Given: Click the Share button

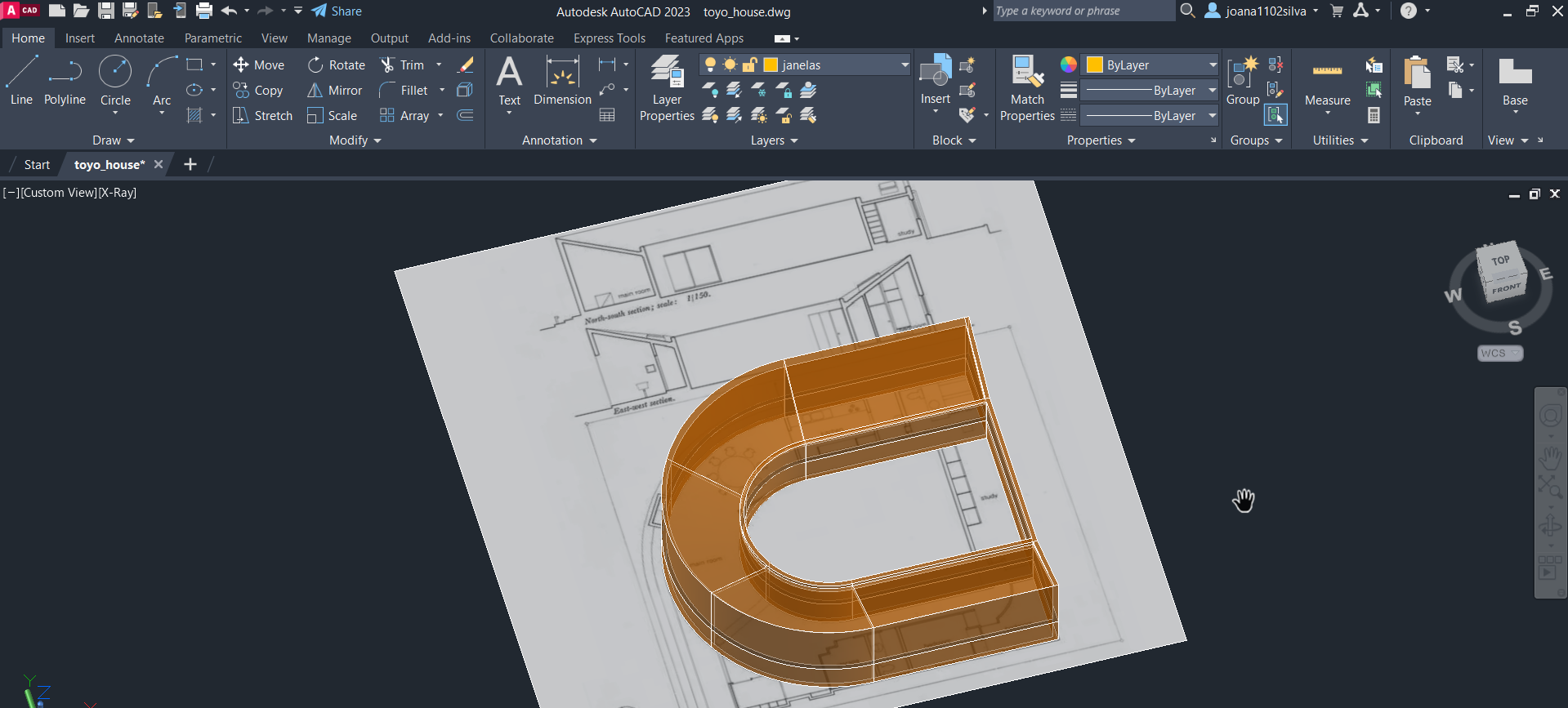Looking at the screenshot, I should [337, 11].
